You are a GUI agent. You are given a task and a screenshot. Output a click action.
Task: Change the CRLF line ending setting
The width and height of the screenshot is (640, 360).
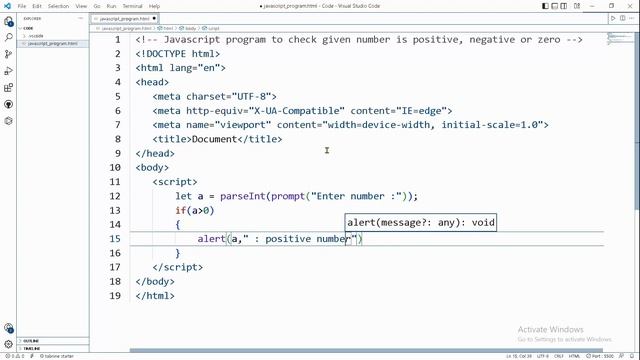(x=559, y=356)
